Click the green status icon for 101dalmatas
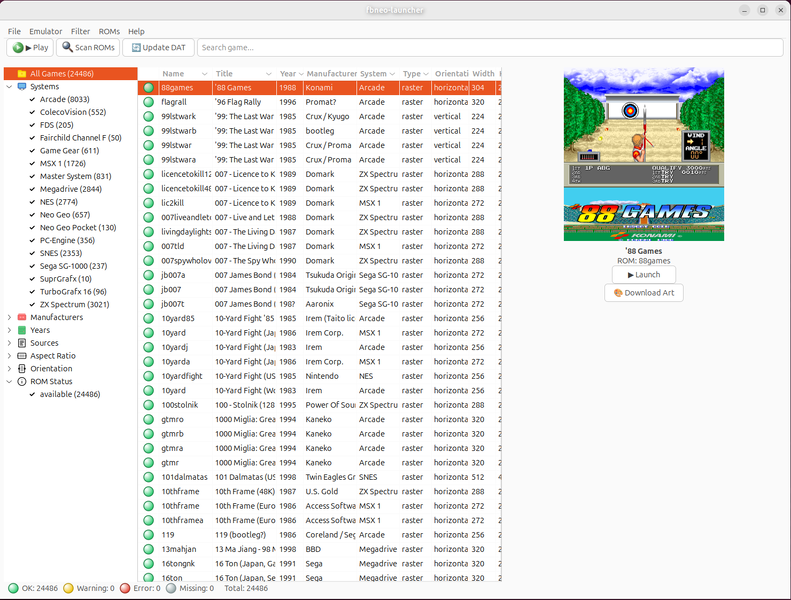This screenshot has height=600, width=791. click(x=148, y=477)
